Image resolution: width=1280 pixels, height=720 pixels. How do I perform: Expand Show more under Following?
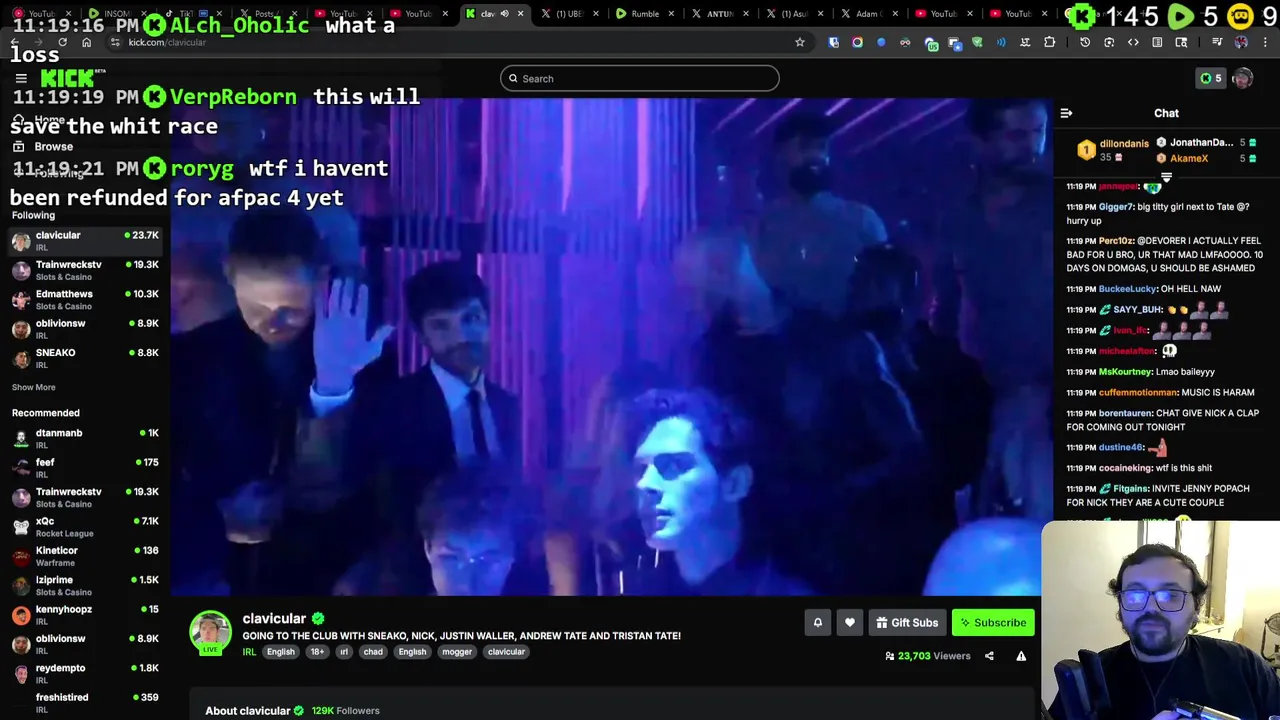tap(33, 387)
